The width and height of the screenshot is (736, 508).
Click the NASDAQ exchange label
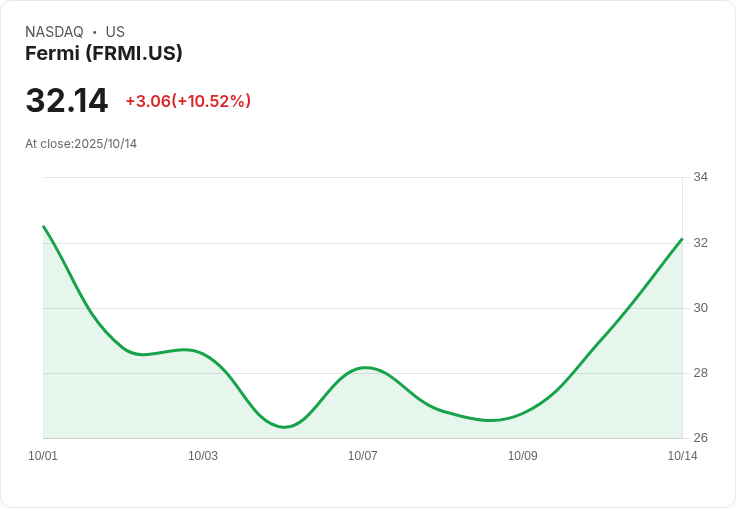tap(54, 32)
